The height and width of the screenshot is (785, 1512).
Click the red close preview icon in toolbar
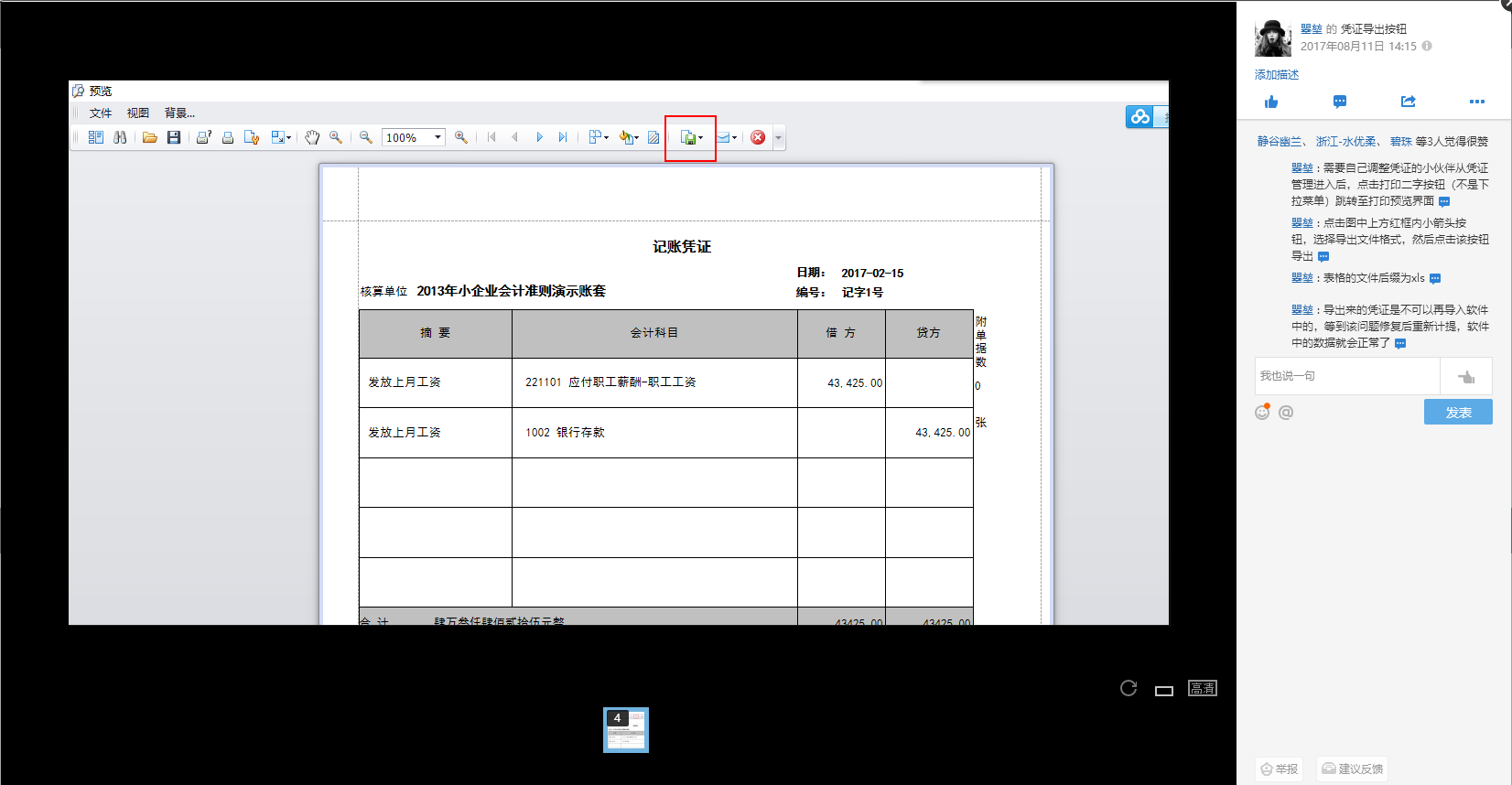[758, 137]
